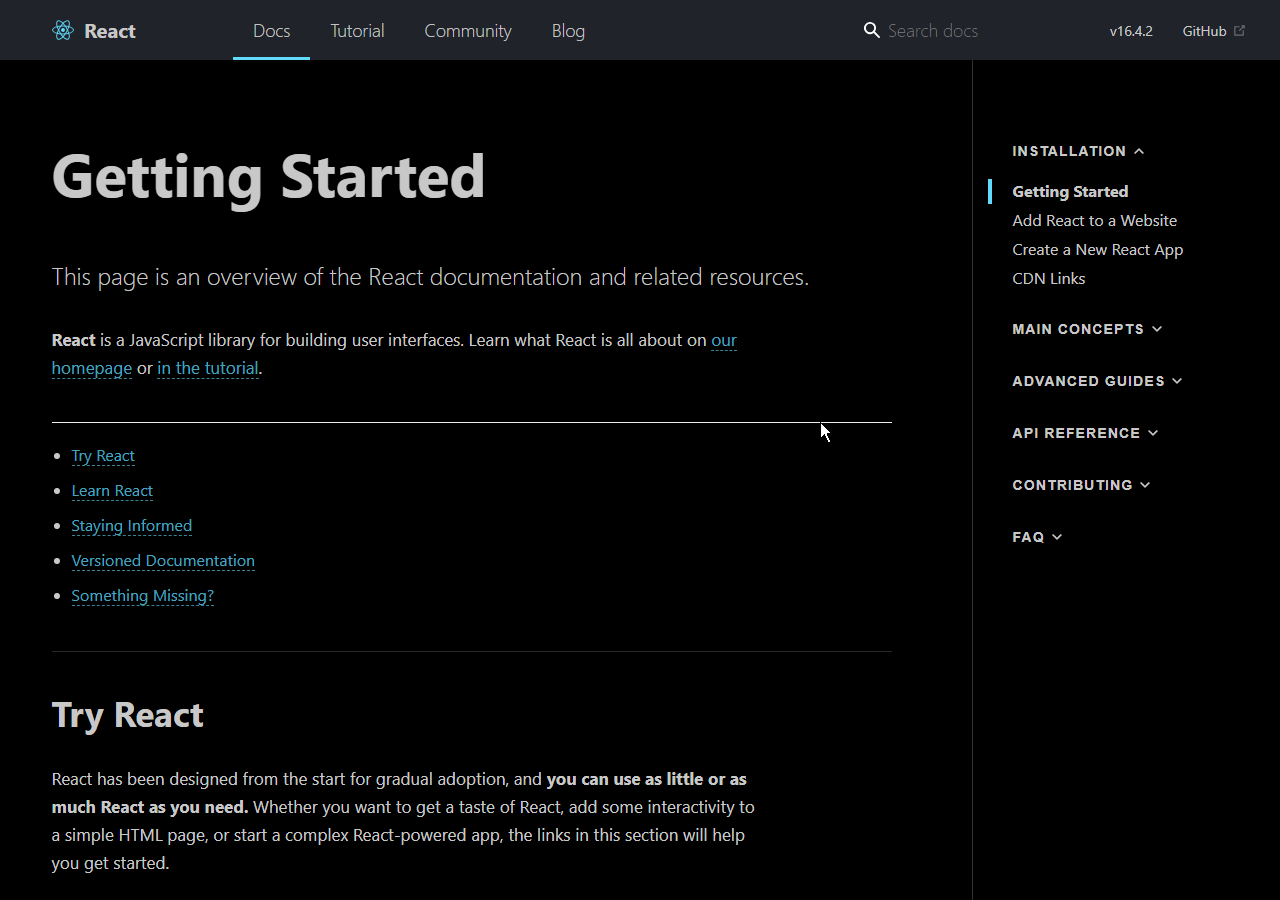
Task: Open the Blog tab
Action: click(568, 31)
